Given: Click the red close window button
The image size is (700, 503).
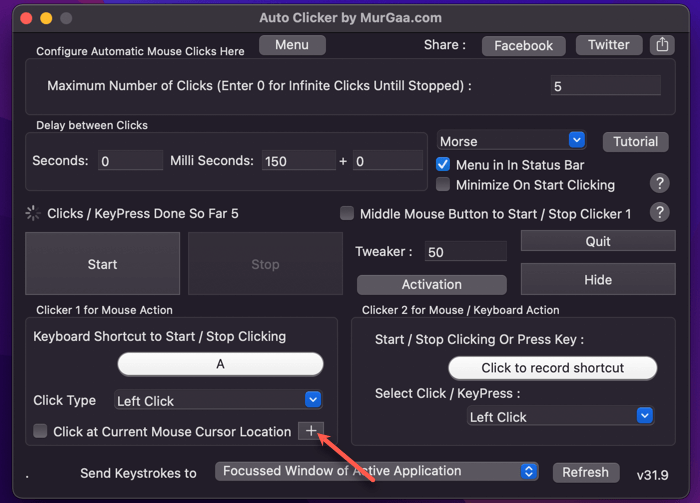Looking at the screenshot, I should (26, 18).
